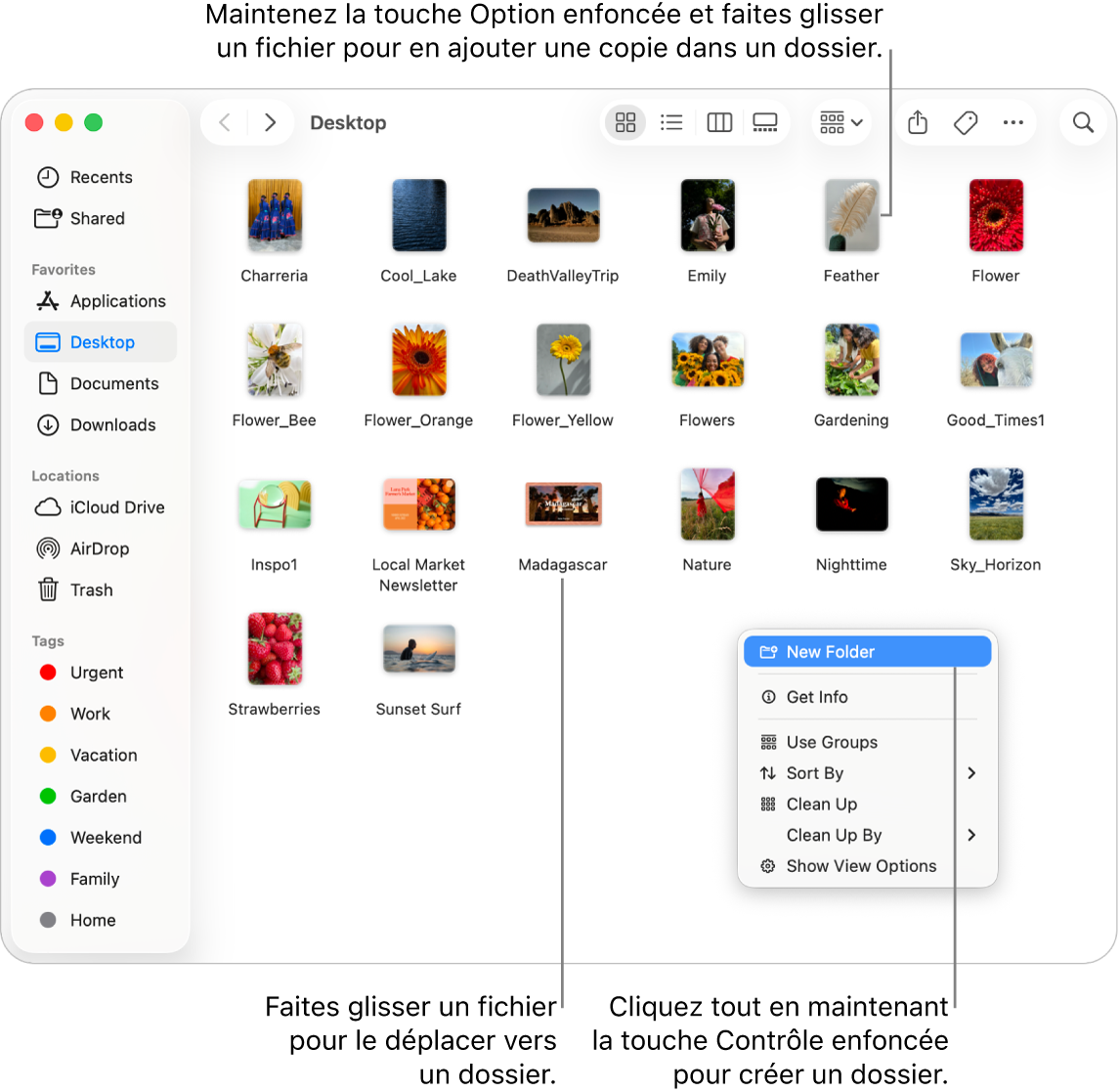The height and width of the screenshot is (1092, 1120).
Task: Click the forward navigation arrow
Action: 271,122
